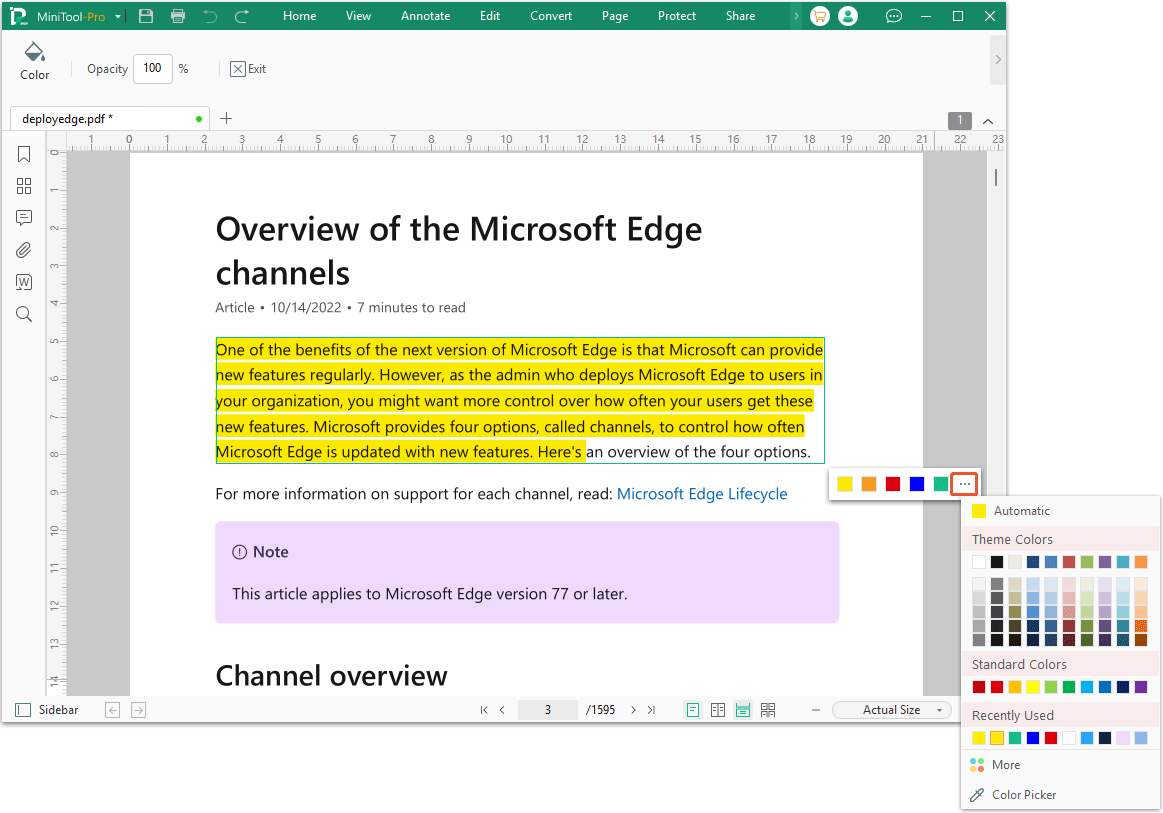
Task: Select the Color Picker option
Action: 1026,794
